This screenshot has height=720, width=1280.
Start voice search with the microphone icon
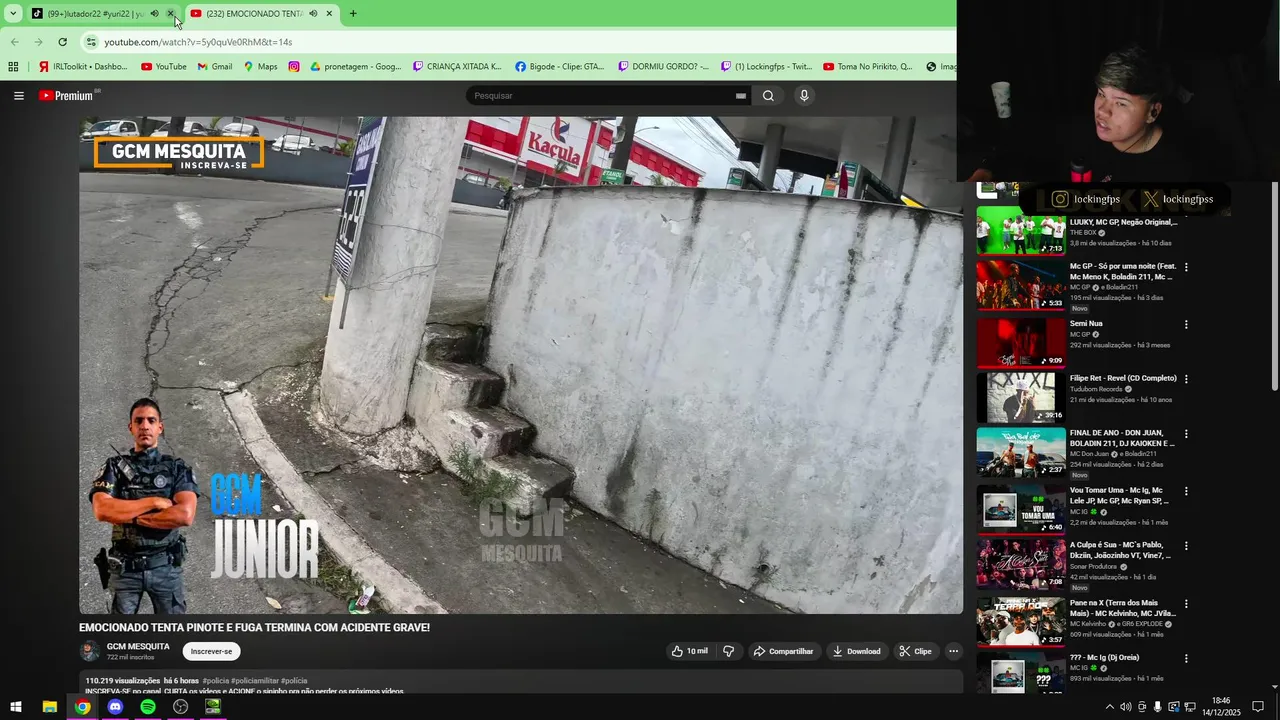[x=804, y=96]
